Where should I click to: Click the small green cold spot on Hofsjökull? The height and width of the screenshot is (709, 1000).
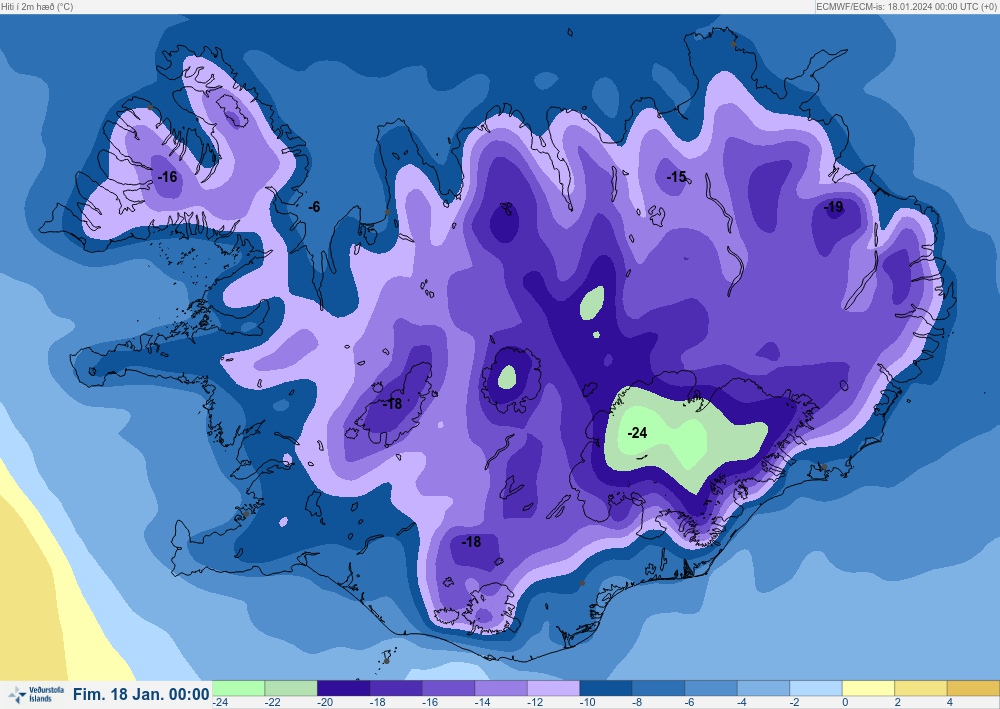pos(507,377)
